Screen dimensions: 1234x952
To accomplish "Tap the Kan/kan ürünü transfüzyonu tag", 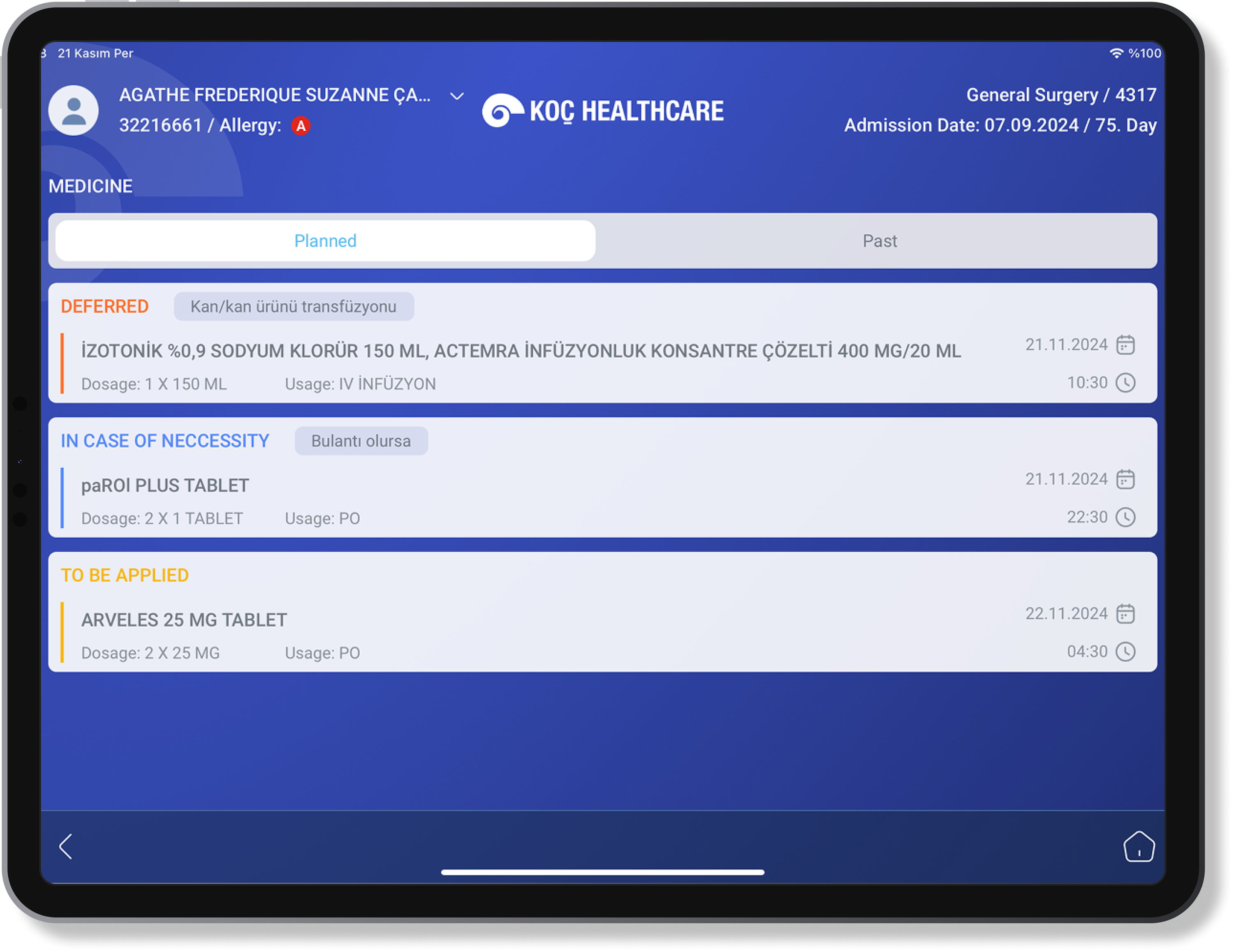I will pyautogui.click(x=293, y=307).
